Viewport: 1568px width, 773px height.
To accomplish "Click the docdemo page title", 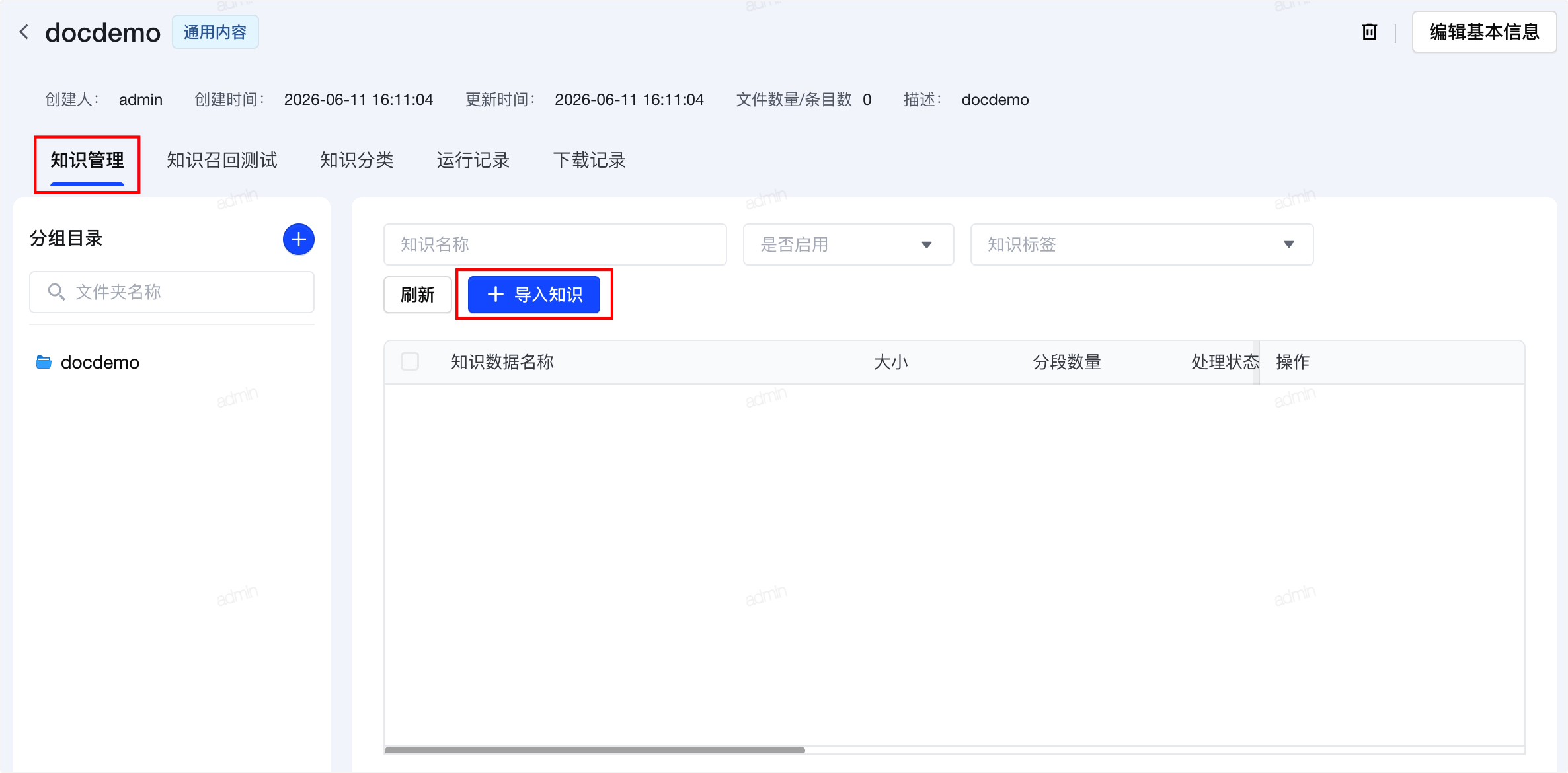I will click(x=102, y=32).
